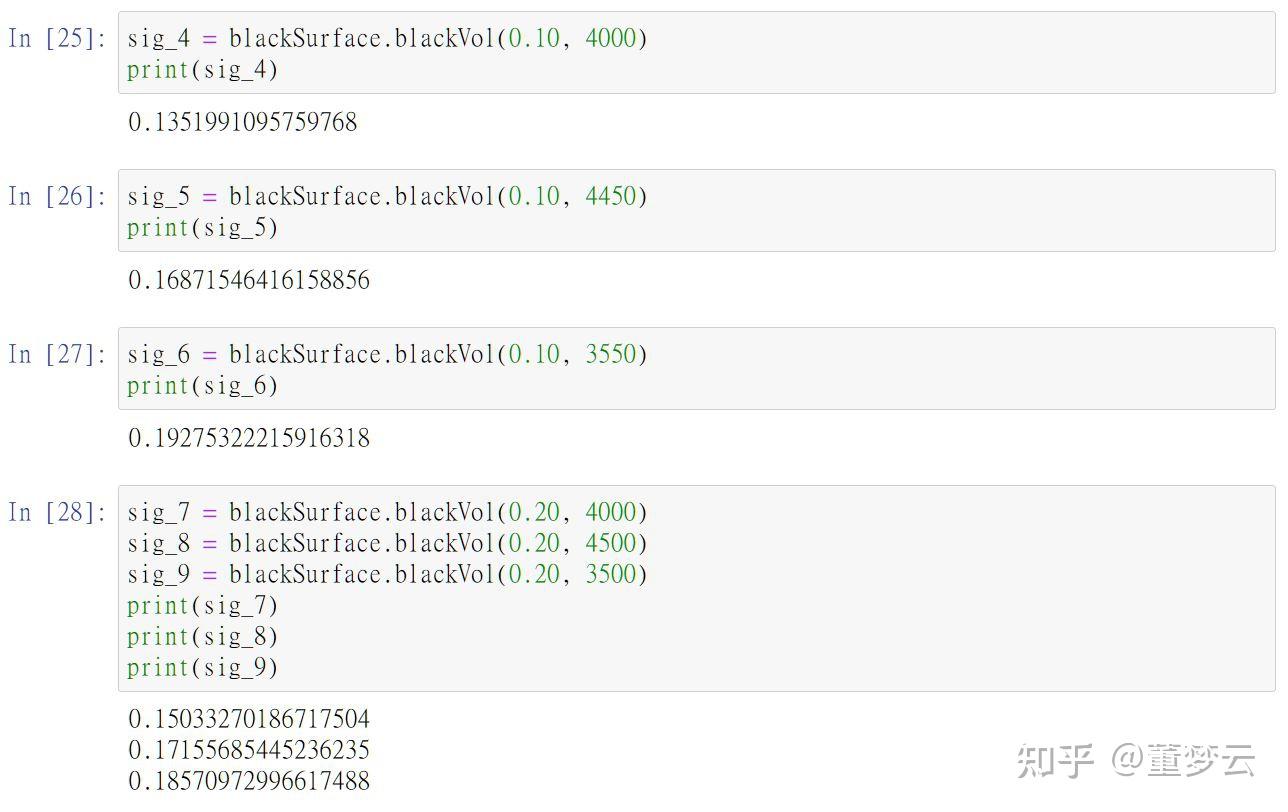1288x812 pixels.
Task: Click the print(sig_6) code line
Action: coord(203,386)
